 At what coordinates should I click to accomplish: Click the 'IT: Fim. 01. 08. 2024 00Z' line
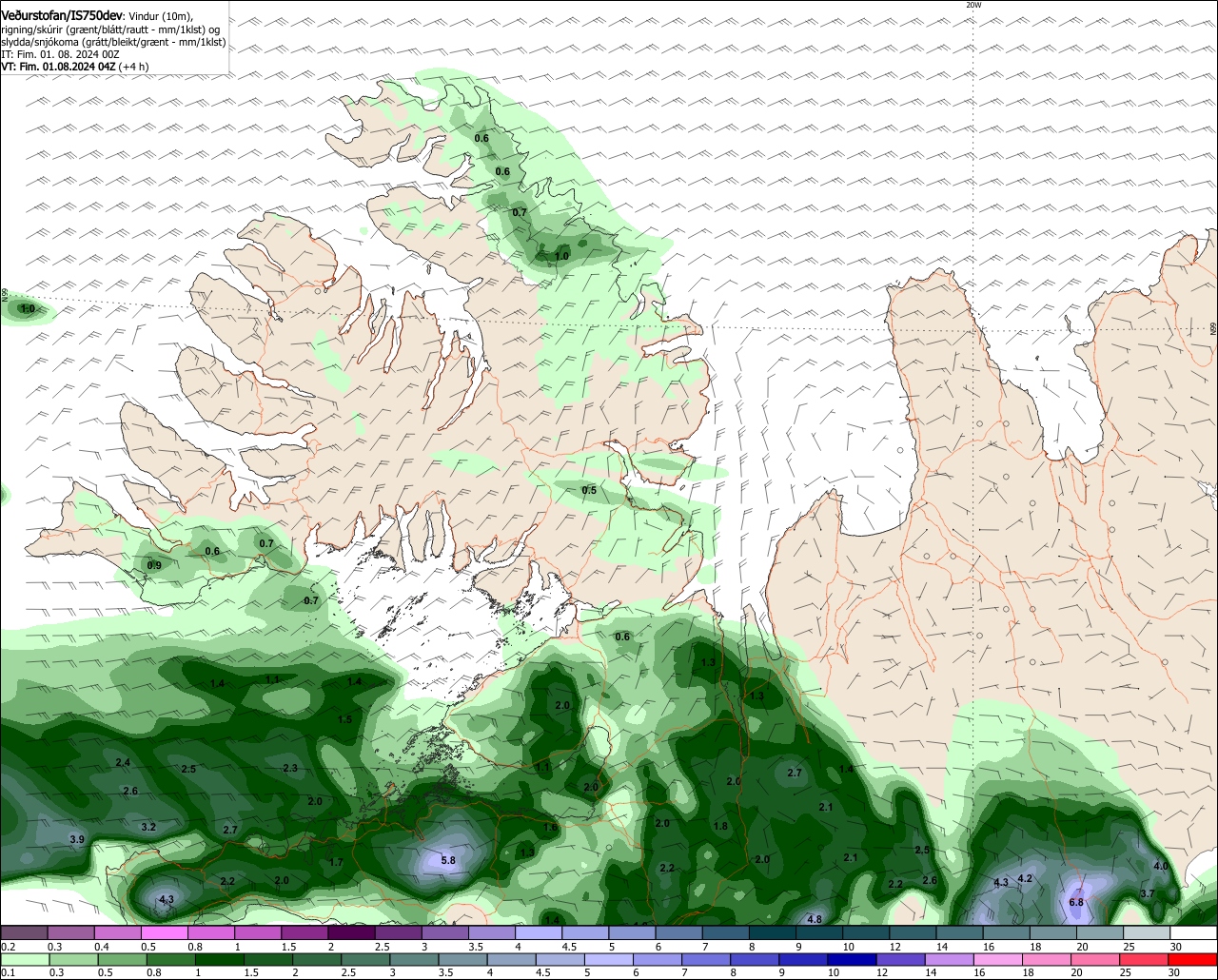(60, 54)
